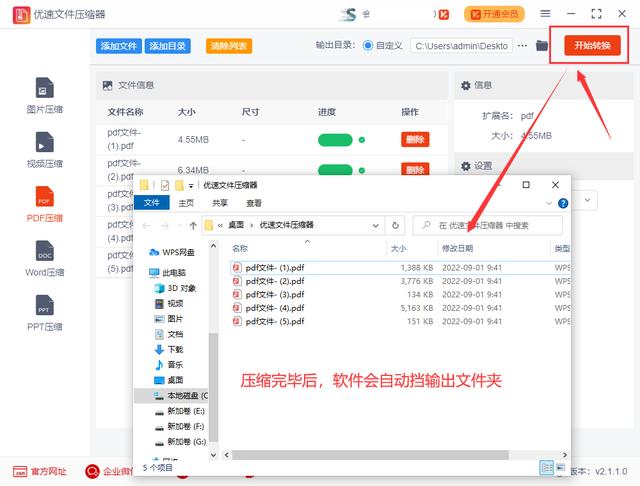Image resolution: width=640 pixels, height=486 pixels.
Task: Click the Explorer forward arrow
Action: click(164, 225)
